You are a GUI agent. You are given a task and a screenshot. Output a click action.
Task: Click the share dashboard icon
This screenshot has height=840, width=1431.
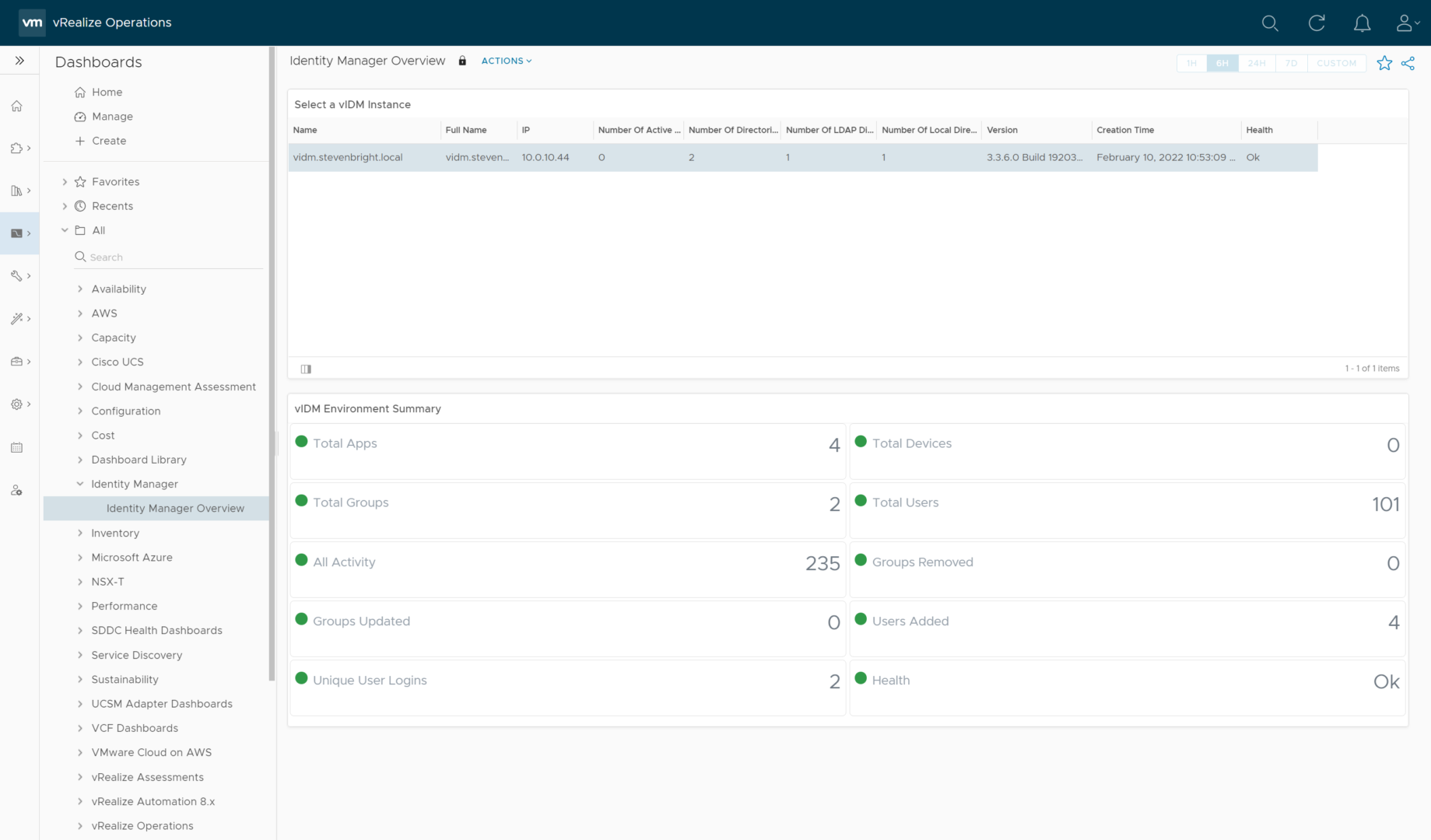(x=1408, y=63)
